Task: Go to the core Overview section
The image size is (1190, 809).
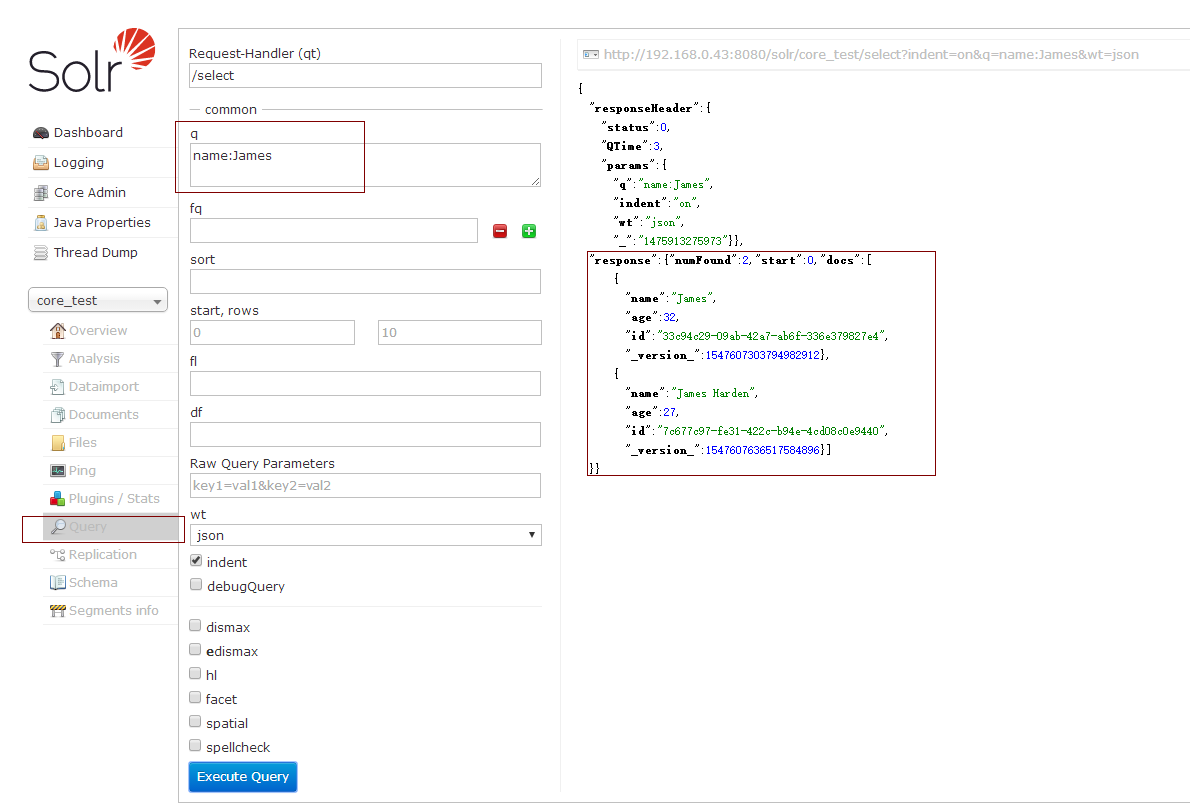Action: coord(98,331)
